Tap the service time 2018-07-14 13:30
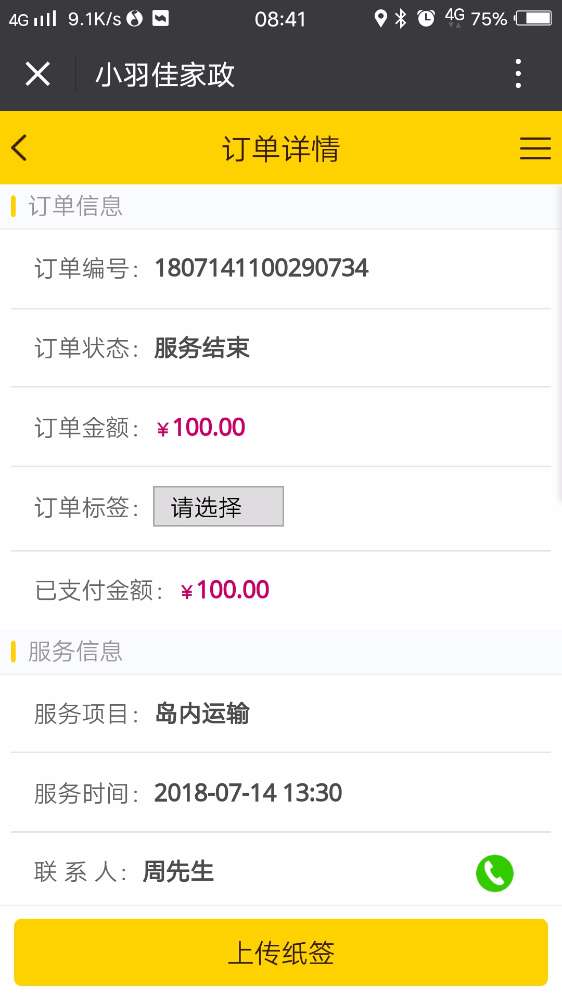 pos(248,793)
